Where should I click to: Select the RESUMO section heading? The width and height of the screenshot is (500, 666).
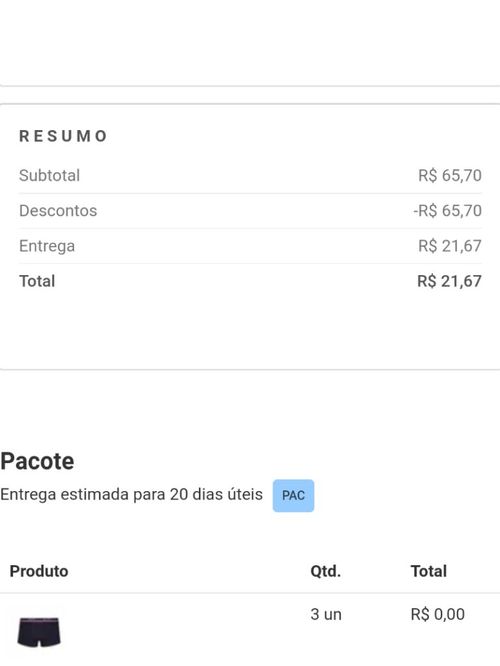pyautogui.click(x=63, y=136)
